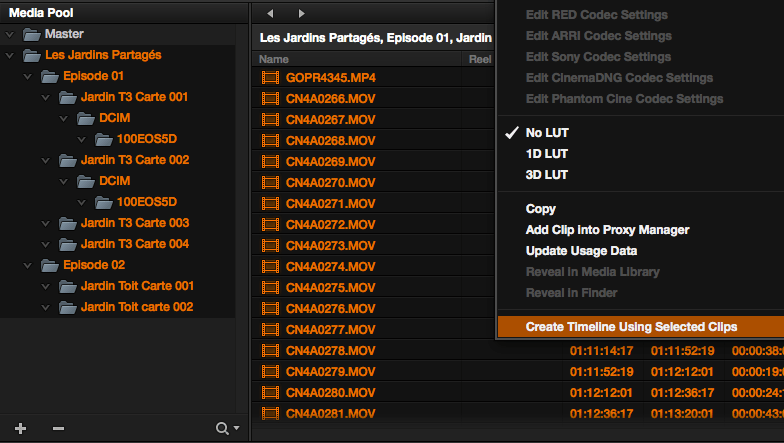Viewport: 784px width, 443px height.
Task: Click Add Clip into Proxy Manager
Action: point(607,230)
